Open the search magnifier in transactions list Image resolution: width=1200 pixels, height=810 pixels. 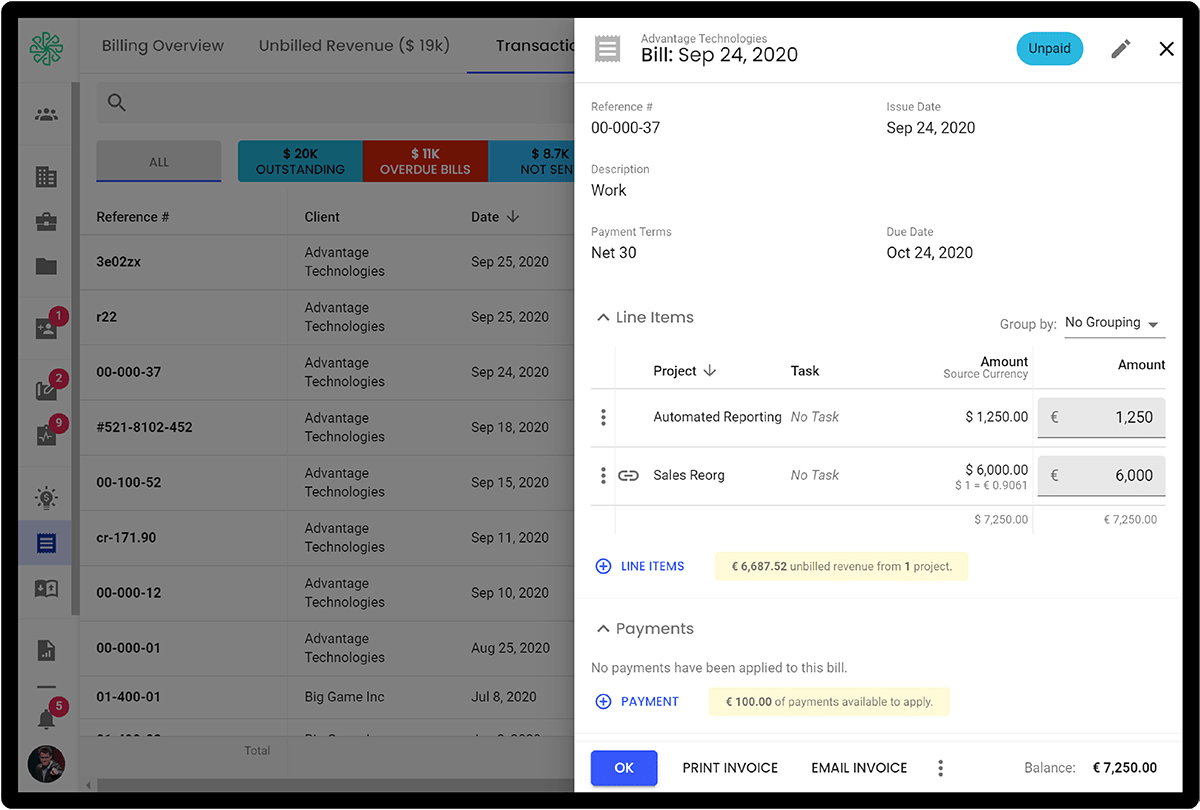tap(116, 102)
